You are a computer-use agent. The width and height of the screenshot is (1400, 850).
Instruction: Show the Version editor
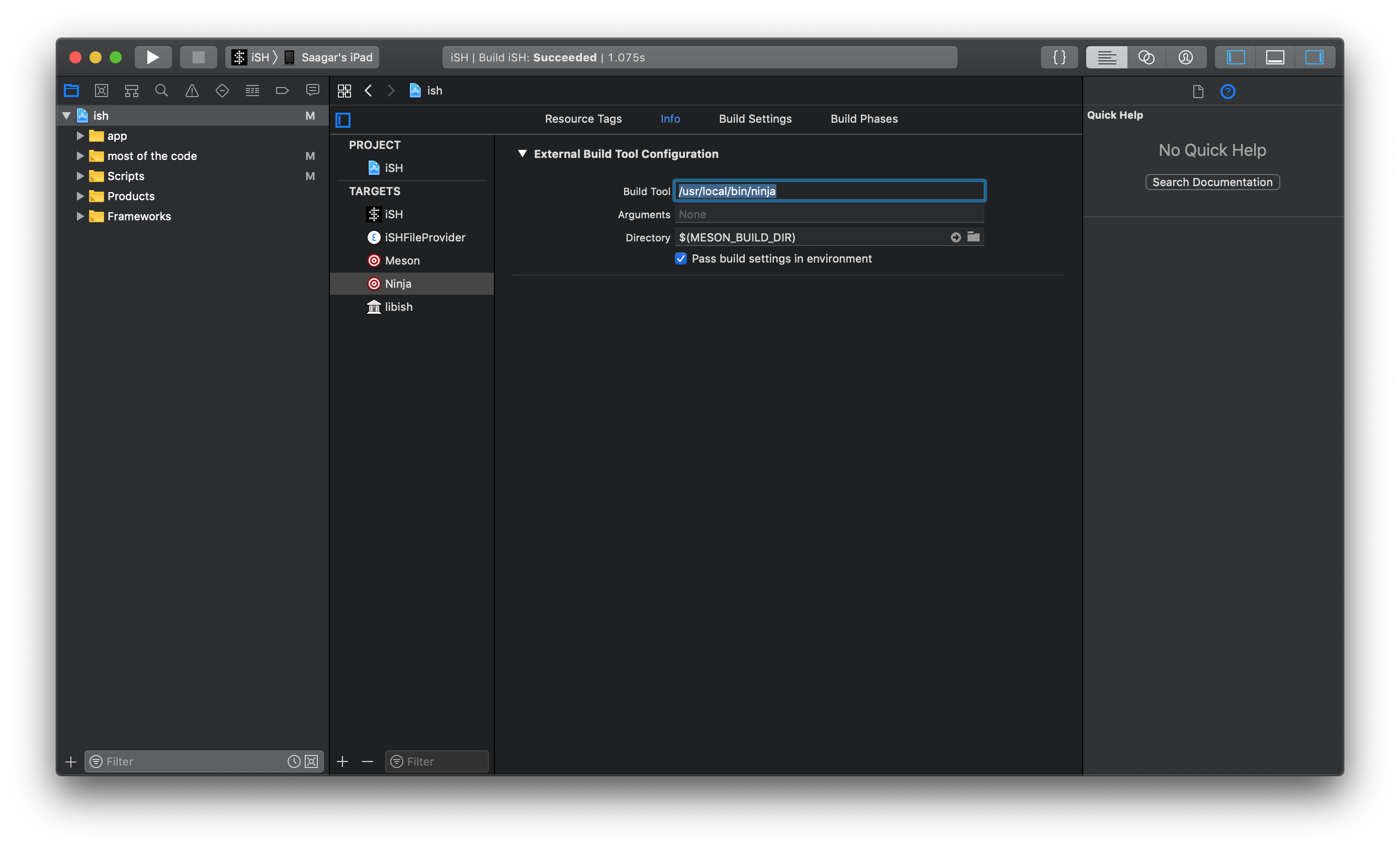pos(1185,57)
